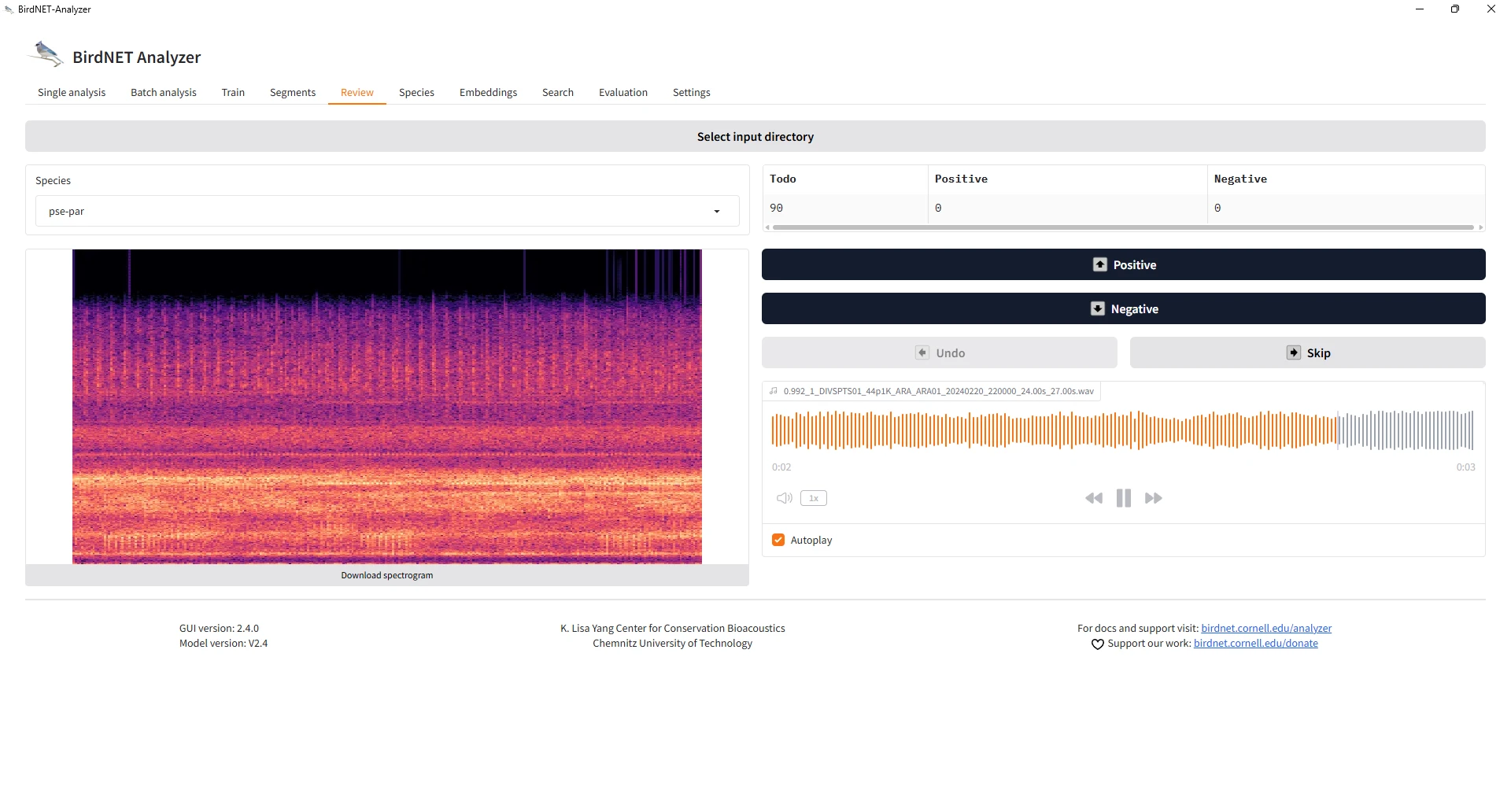The image size is (1511, 812).
Task: Open the Train tab
Action: point(233,92)
